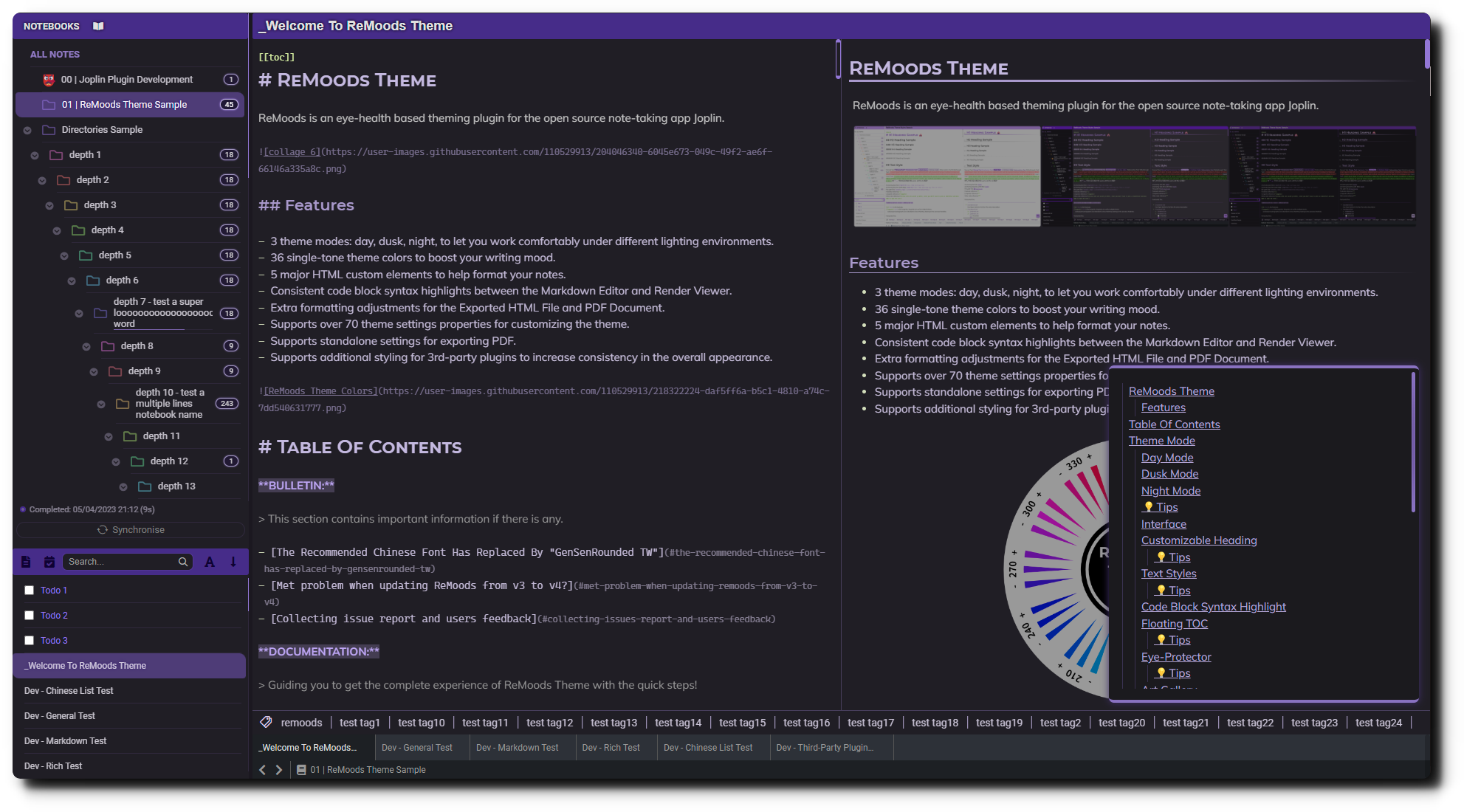The width and height of the screenshot is (1464, 812).
Task: Click the magnifier icon in search box
Action: [x=183, y=562]
